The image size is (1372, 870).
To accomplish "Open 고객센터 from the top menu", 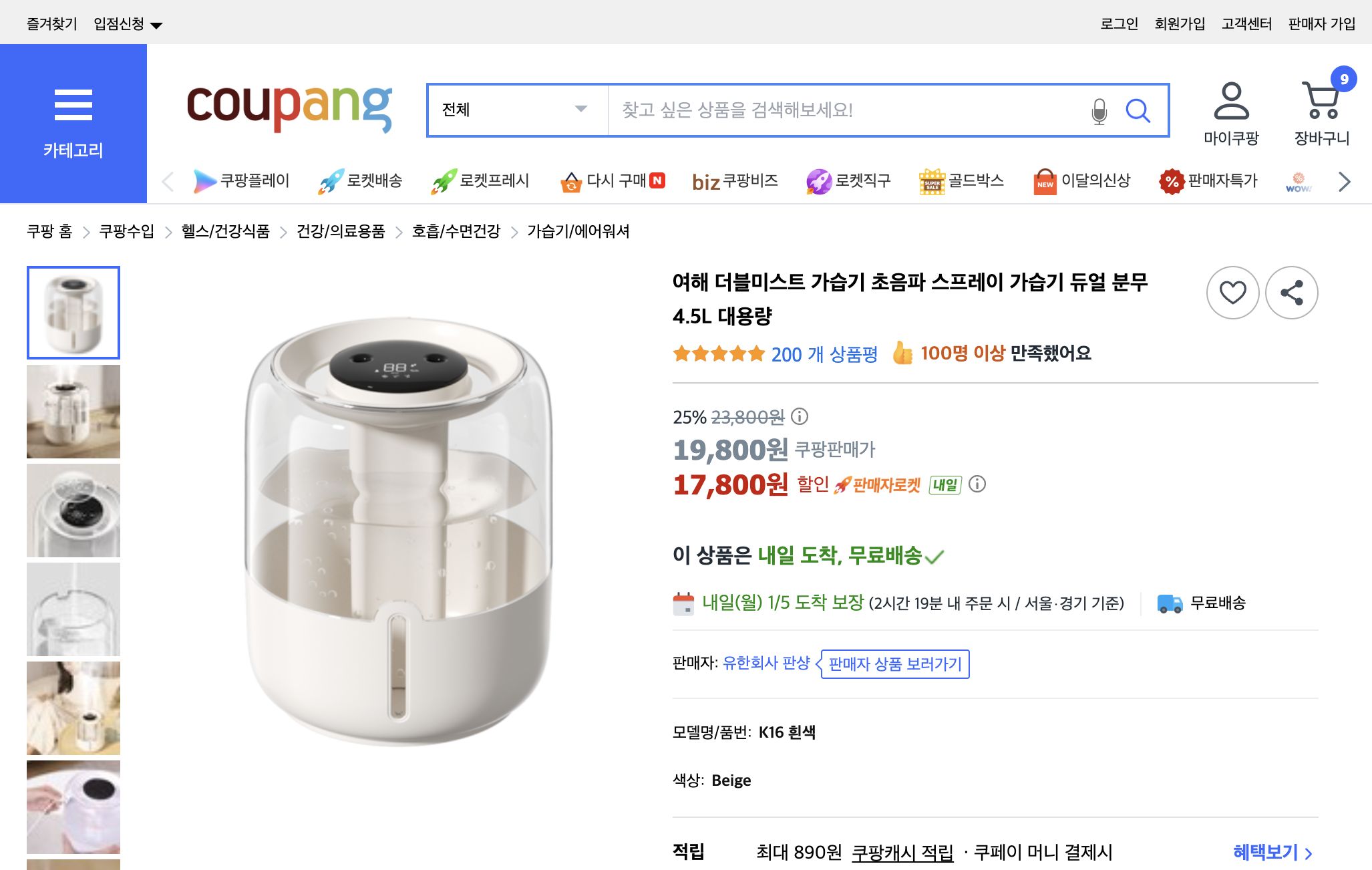I will 1246,23.
